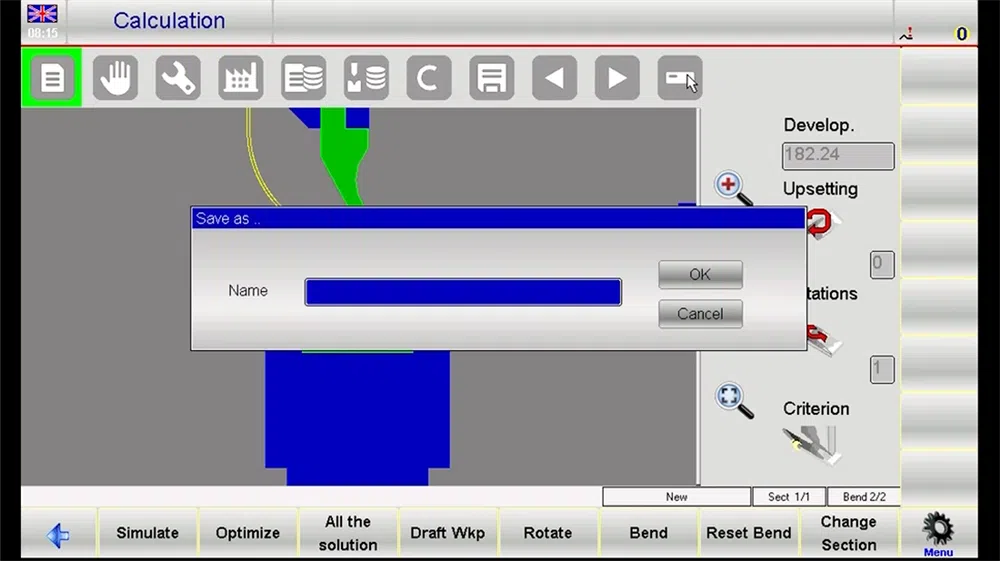Go to next step right arrow
This screenshot has height=561, width=1000.
(617, 78)
